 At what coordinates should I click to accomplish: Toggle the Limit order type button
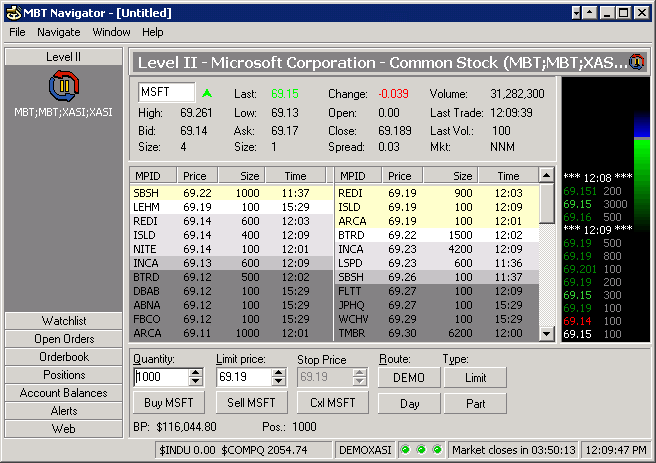(x=475, y=378)
